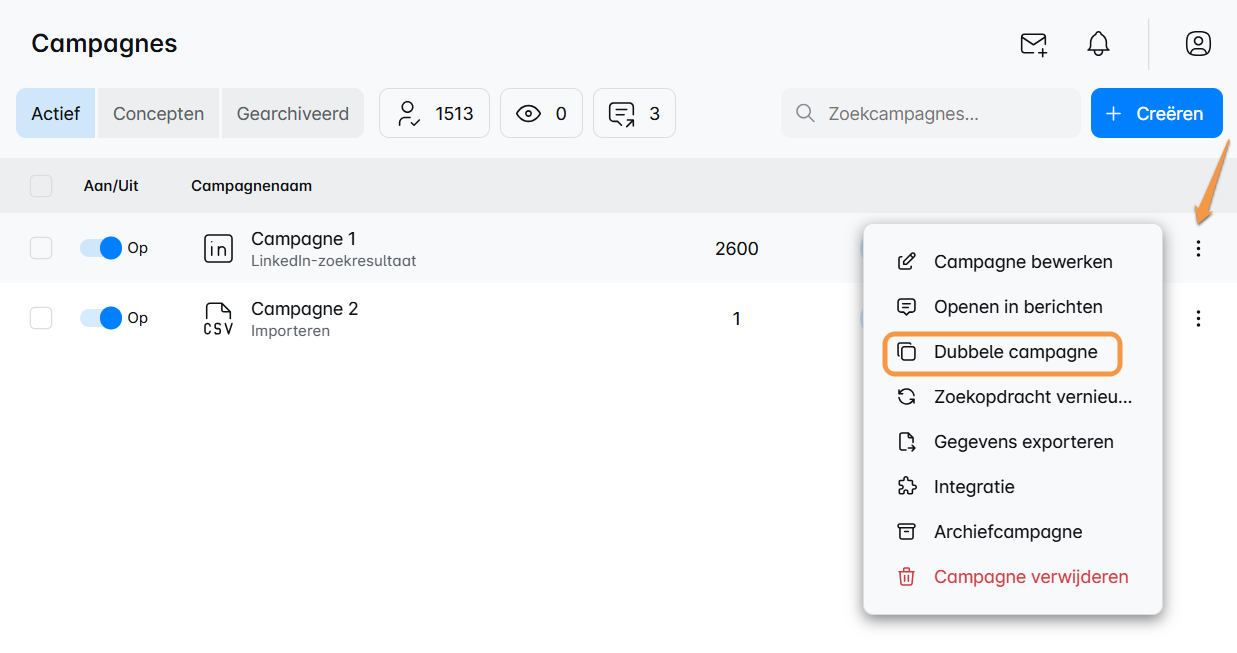Click the CSV file icon for Campagne 2
Viewport: 1237px width, 653px height.
(x=218, y=319)
